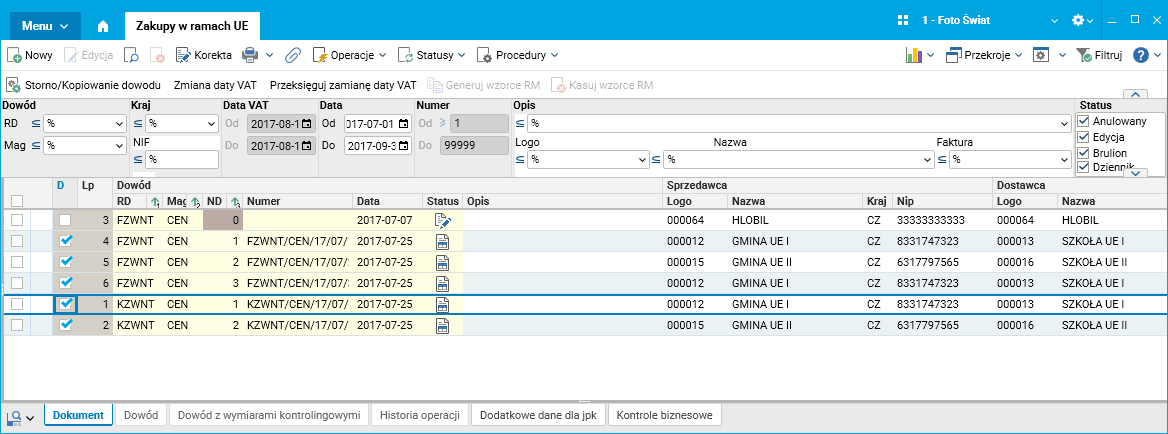Screen dimensions: 1168x434
Task: Click Przeksięguj zamianę daty VAT
Action: 343,85
